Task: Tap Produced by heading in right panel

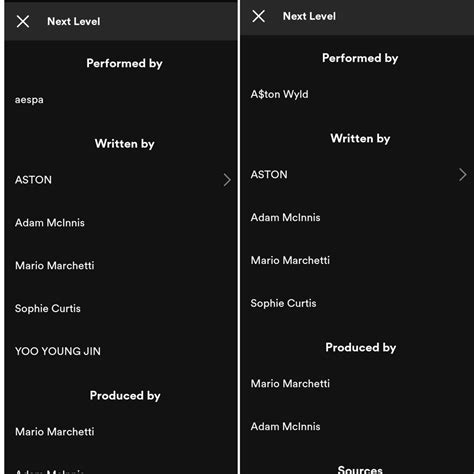Action: (361, 348)
